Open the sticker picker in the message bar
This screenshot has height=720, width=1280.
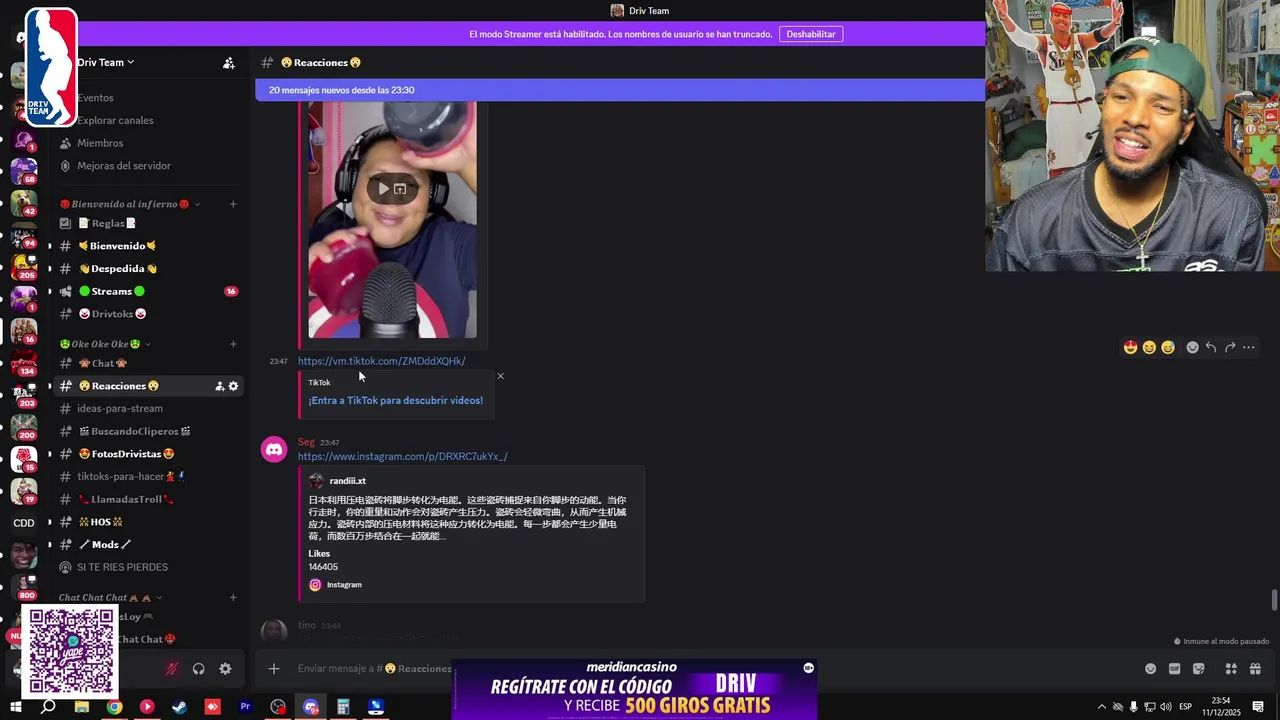[x=1199, y=668]
